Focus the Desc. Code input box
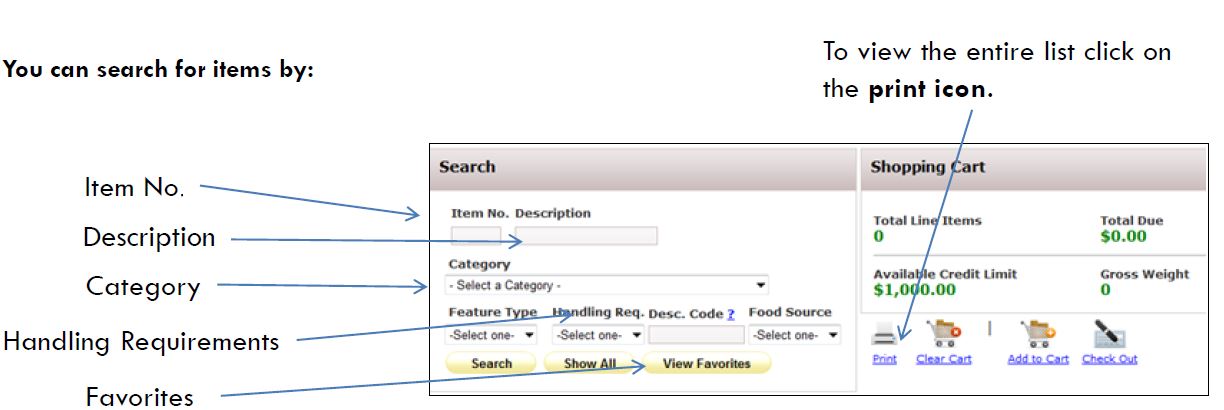The height and width of the screenshot is (410, 1224). coord(697,335)
